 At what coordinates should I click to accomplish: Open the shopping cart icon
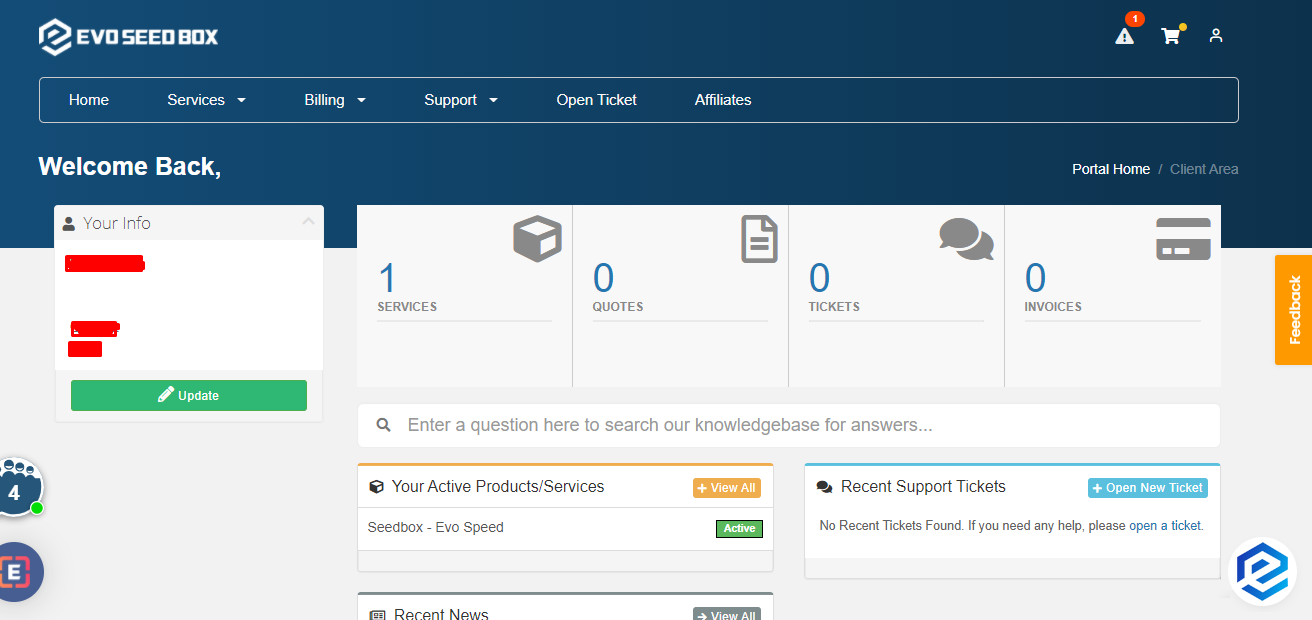click(1171, 36)
